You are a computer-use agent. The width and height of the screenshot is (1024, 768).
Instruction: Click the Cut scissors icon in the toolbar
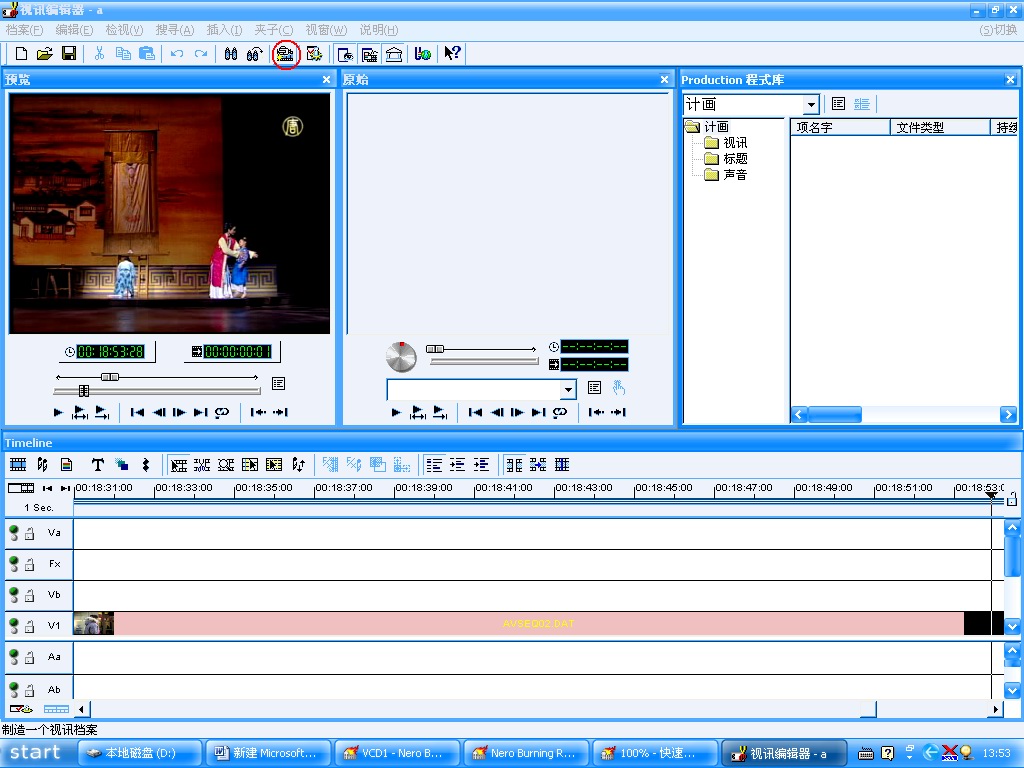click(99, 54)
